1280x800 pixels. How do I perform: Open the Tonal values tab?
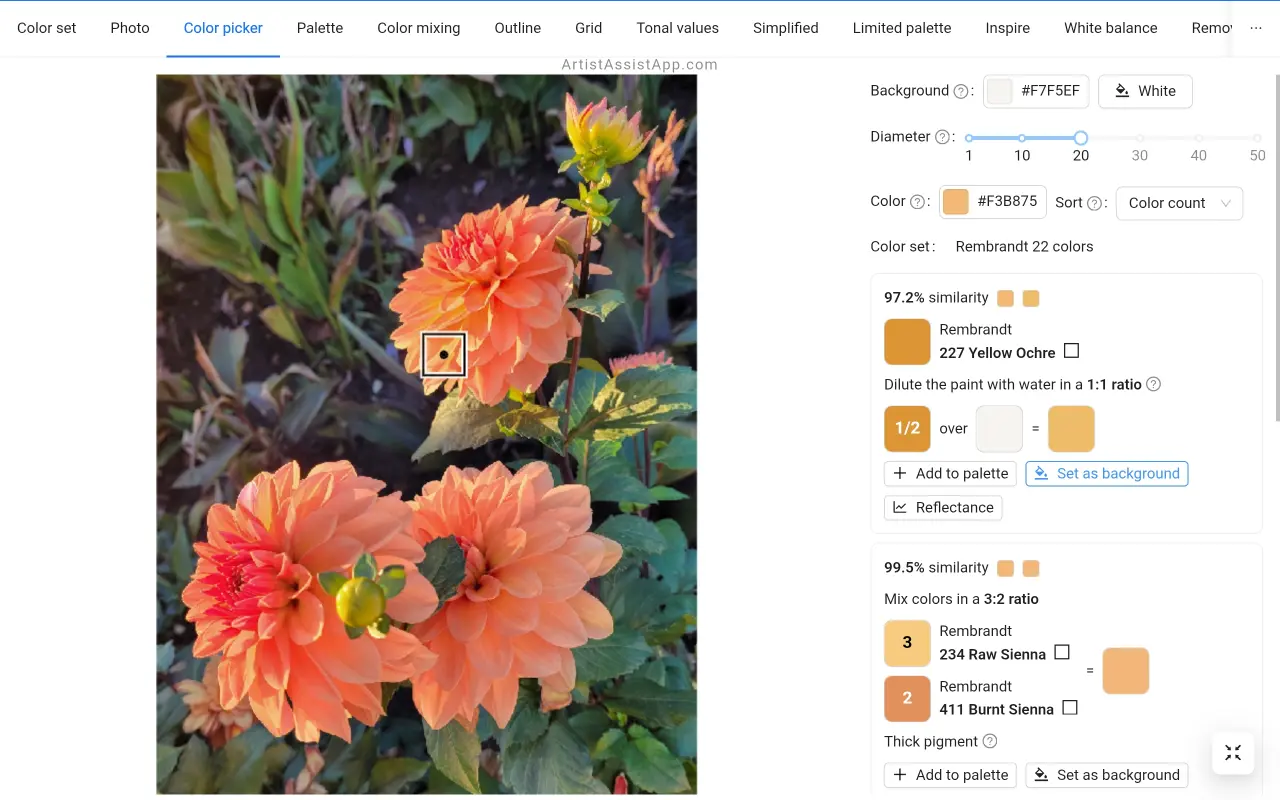678,28
